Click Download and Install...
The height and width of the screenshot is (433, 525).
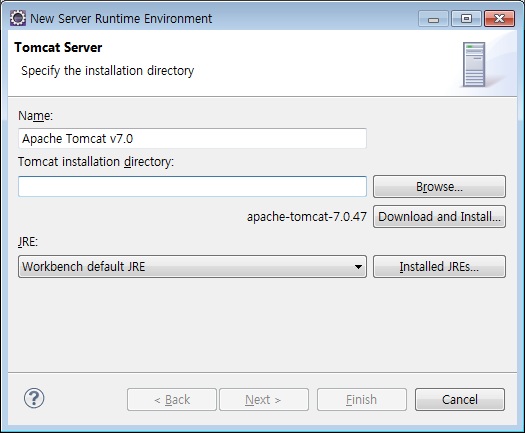coord(439,217)
